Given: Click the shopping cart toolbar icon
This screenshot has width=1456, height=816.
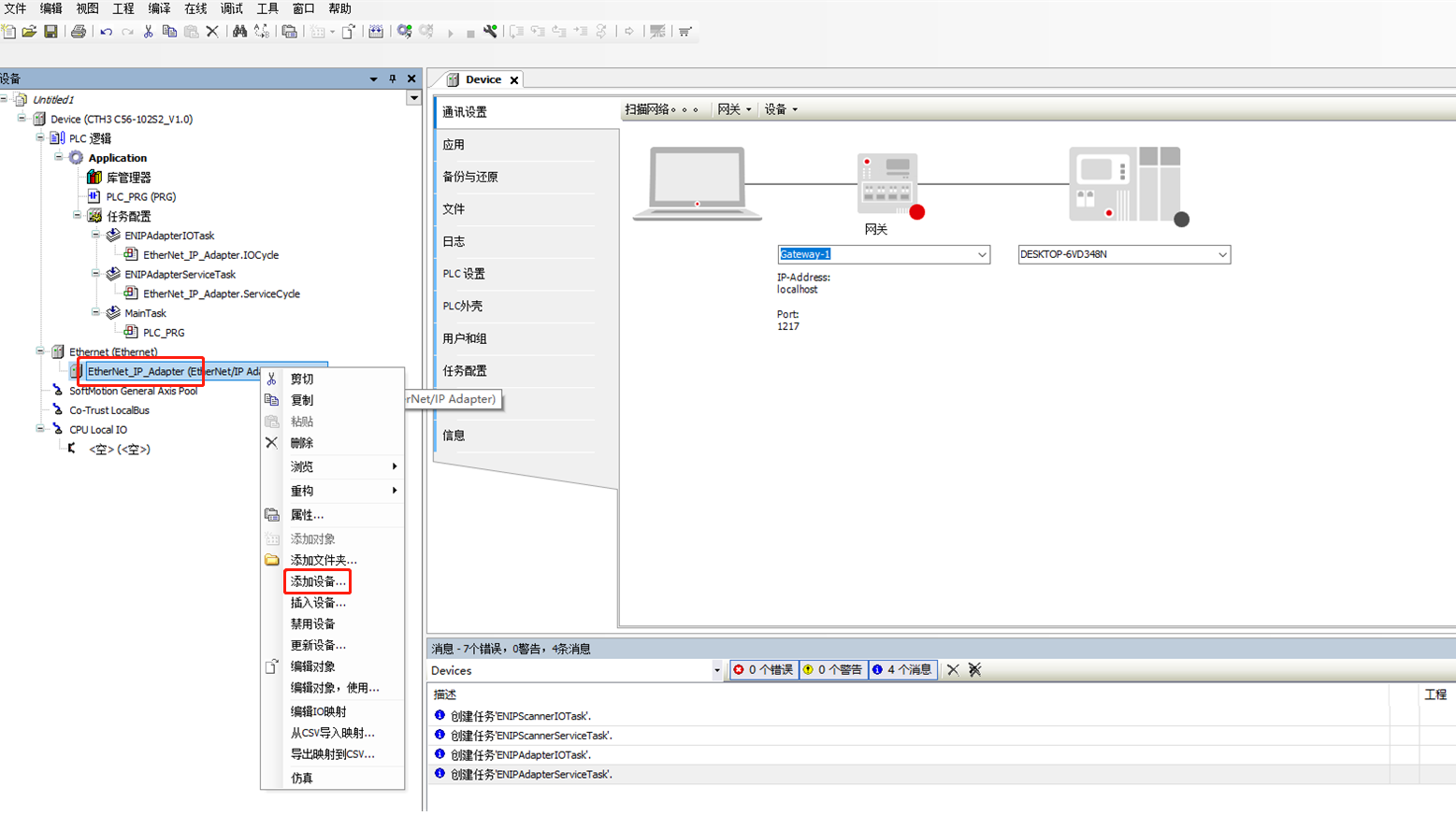Looking at the screenshot, I should point(685,32).
